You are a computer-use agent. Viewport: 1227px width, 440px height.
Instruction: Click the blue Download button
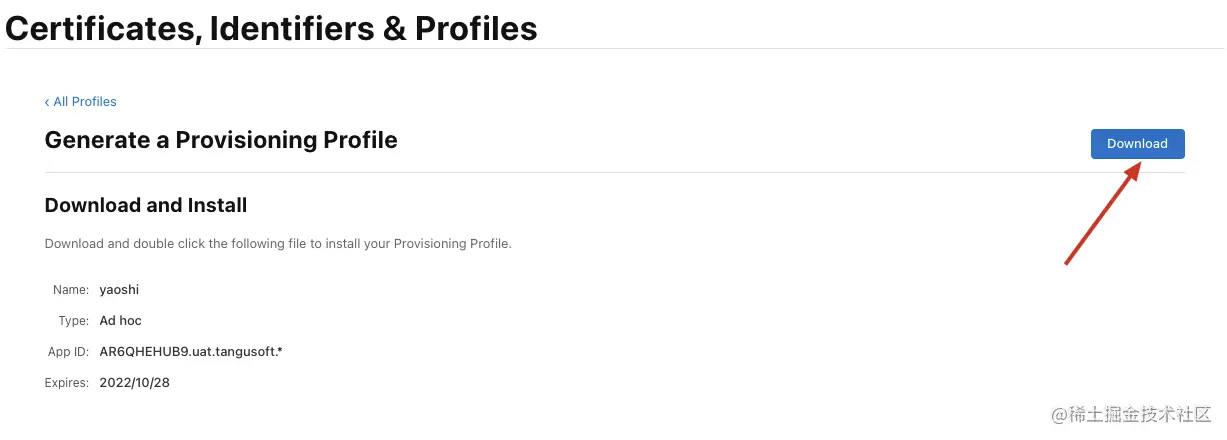click(x=1137, y=144)
